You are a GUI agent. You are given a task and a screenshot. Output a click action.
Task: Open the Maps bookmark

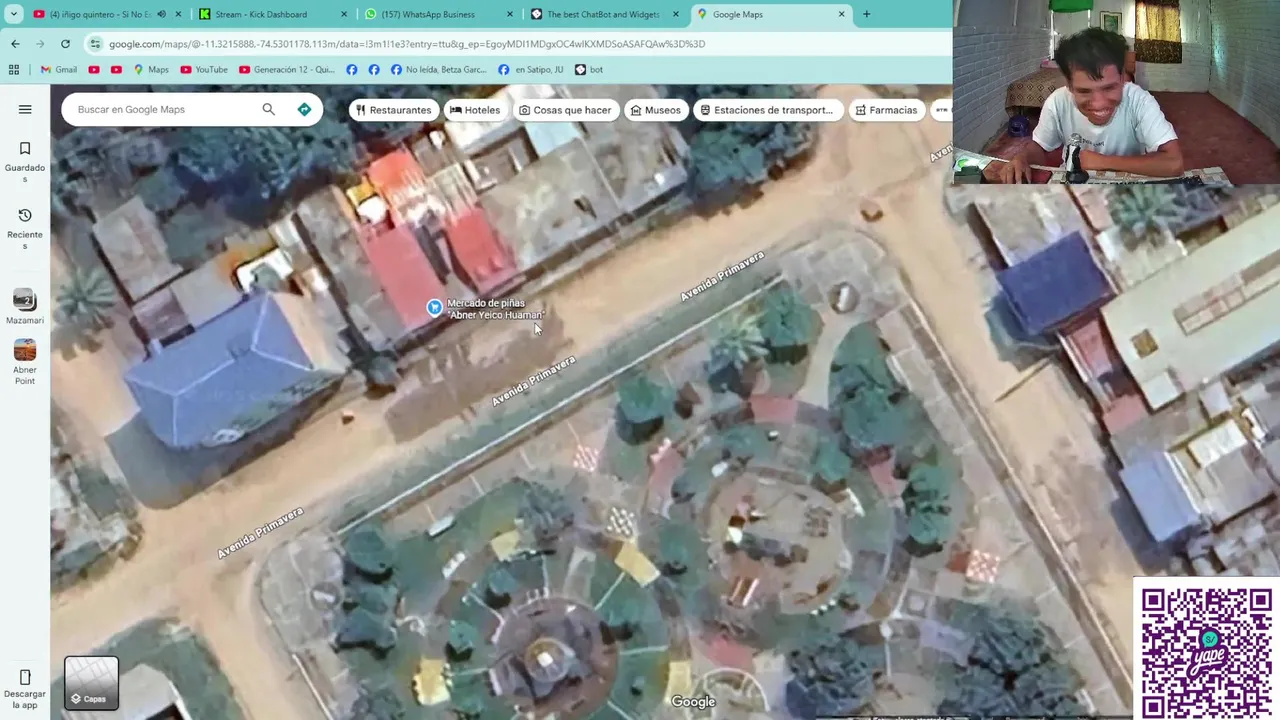[x=151, y=69]
